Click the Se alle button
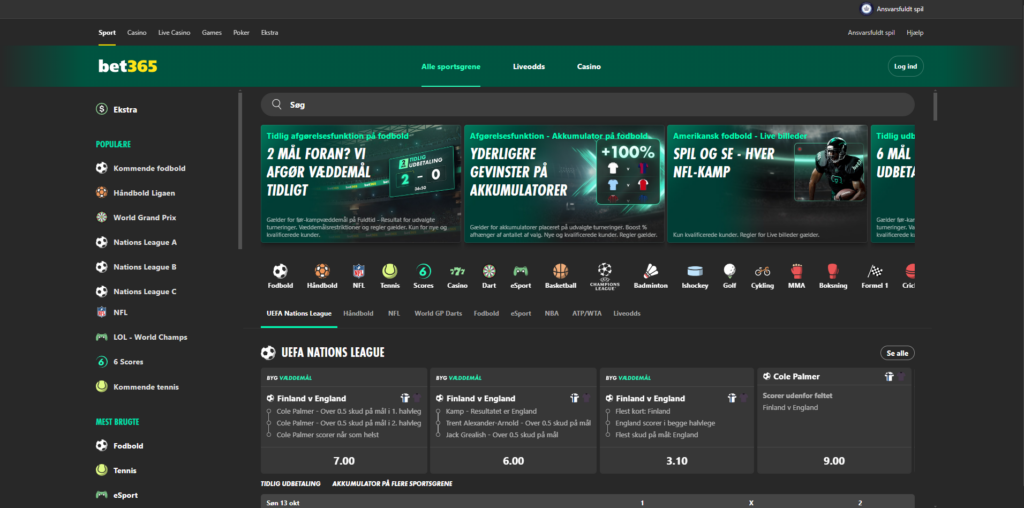 (897, 353)
